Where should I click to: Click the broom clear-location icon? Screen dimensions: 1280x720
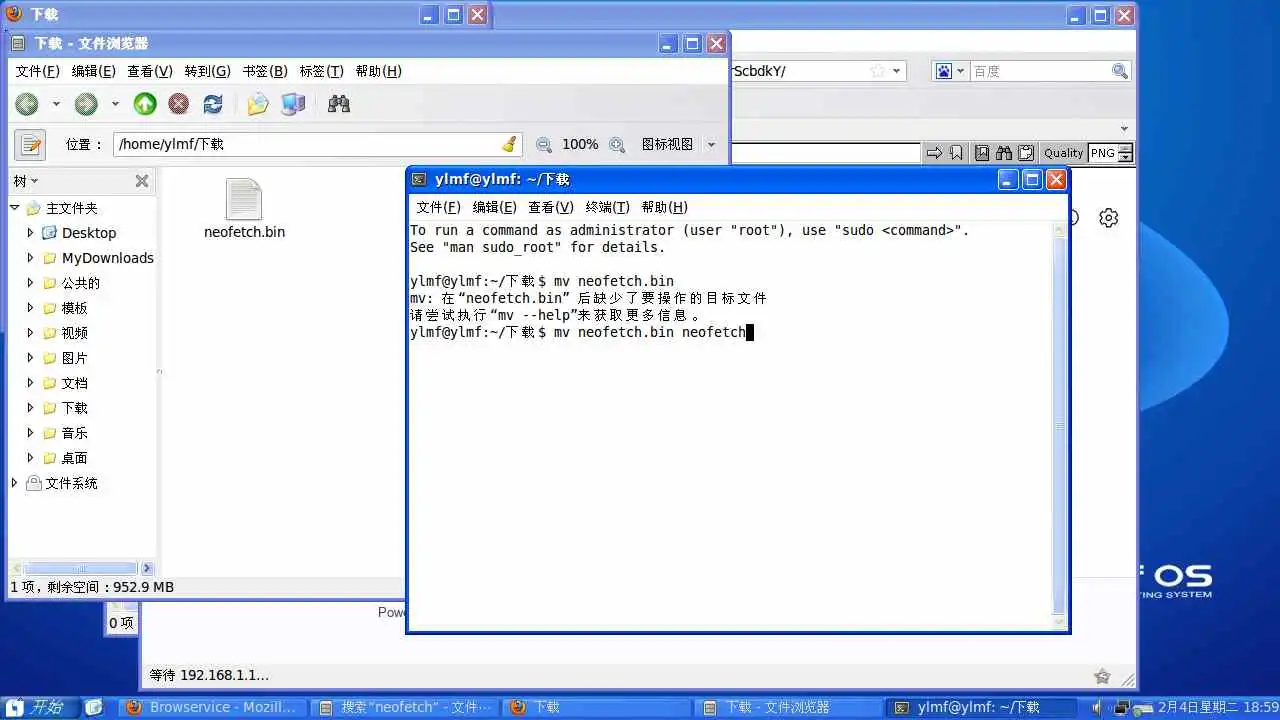coord(509,144)
